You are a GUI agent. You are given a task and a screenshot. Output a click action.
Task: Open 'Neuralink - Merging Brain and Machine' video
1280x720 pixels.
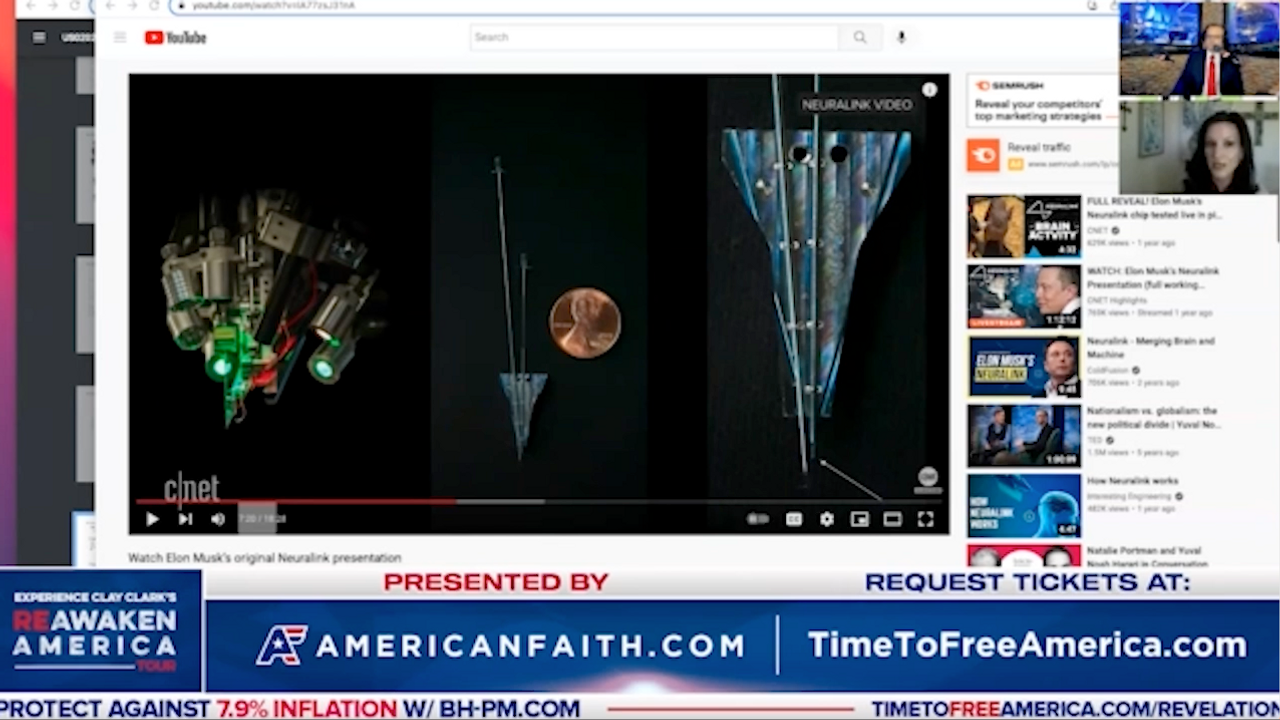tap(1023, 366)
